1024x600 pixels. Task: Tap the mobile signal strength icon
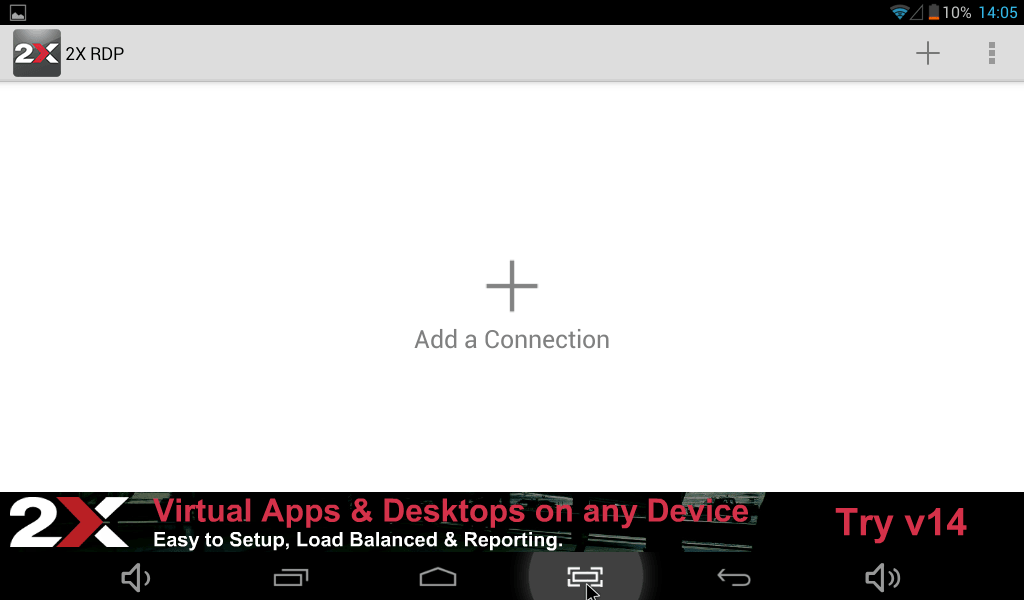click(x=917, y=12)
